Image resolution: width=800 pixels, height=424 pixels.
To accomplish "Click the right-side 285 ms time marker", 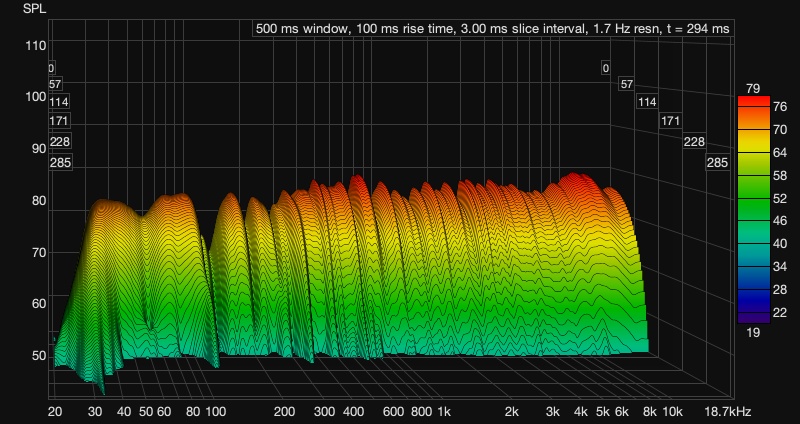I will tap(717, 163).
